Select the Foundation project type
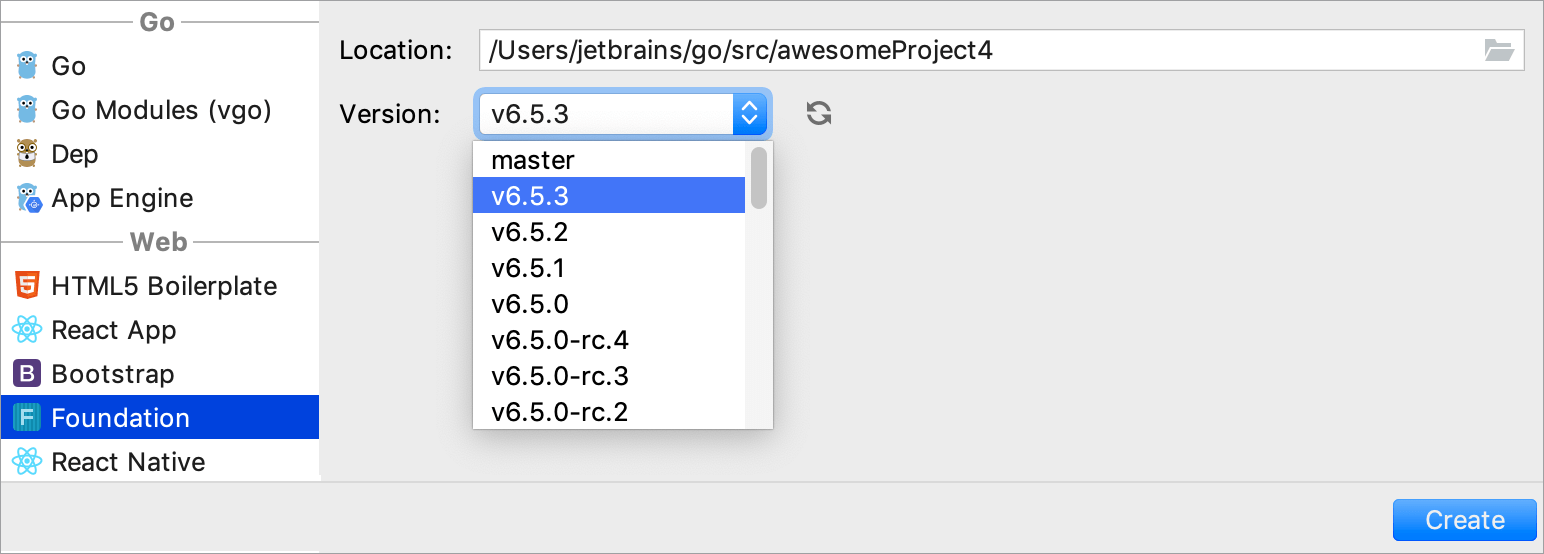Image resolution: width=1544 pixels, height=554 pixels. point(120,418)
